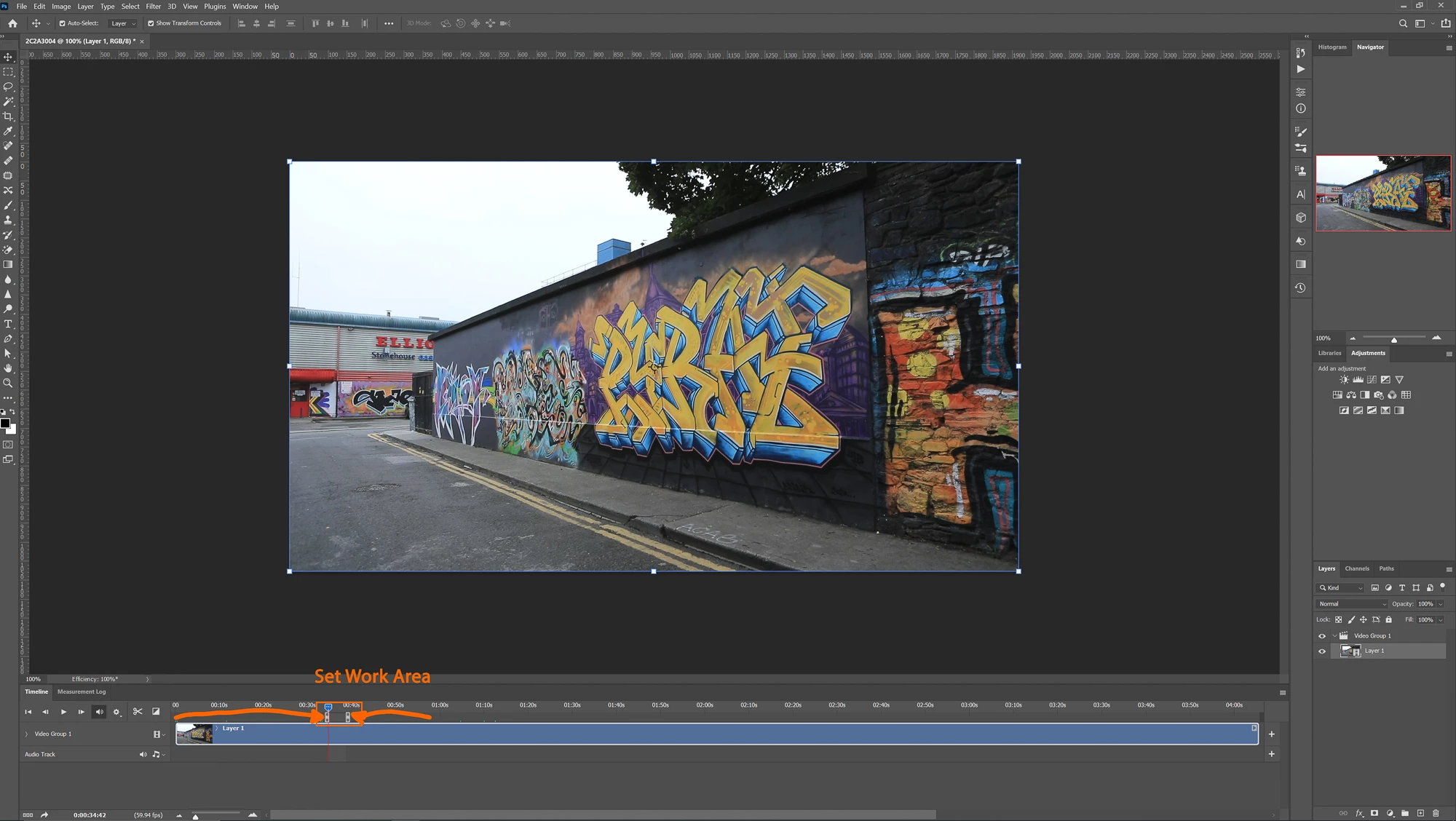Click the scissors split-at-playhead icon
The width and height of the screenshot is (1456, 821).
tap(138, 712)
